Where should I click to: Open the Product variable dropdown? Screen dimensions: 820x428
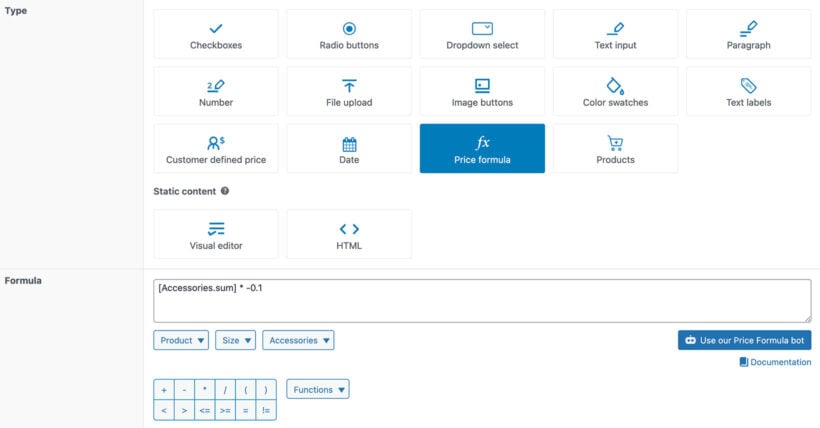(181, 340)
